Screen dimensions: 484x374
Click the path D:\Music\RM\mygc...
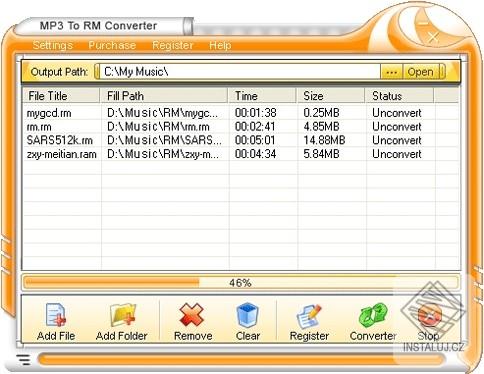162,113
